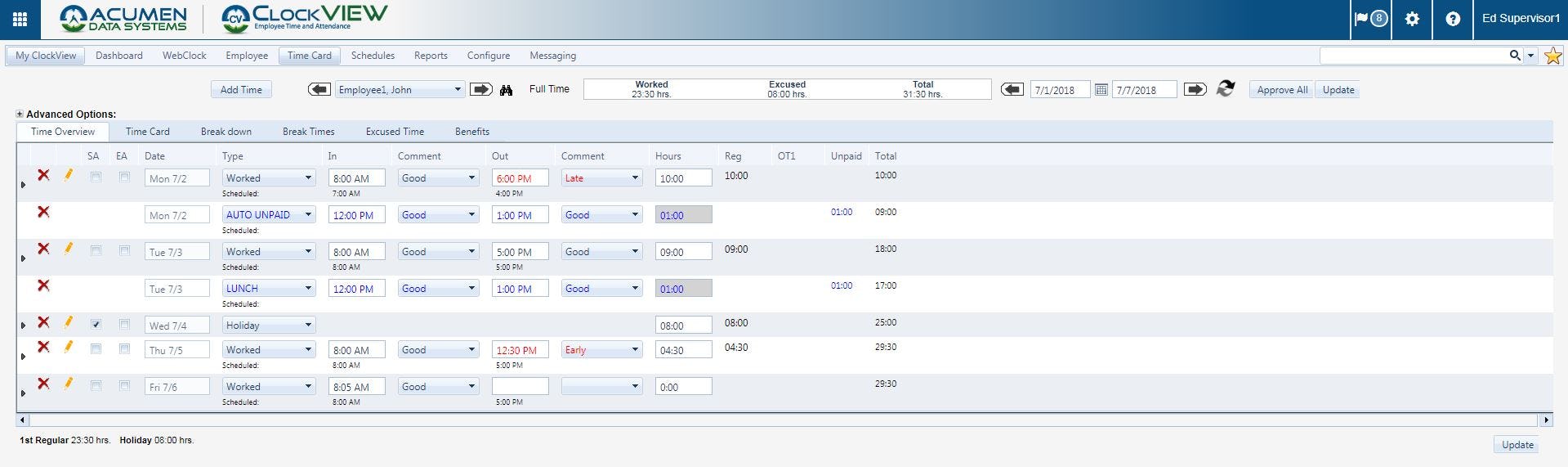Click the Approve All button
Image resolution: width=1568 pixels, height=467 pixels.
[1282, 90]
